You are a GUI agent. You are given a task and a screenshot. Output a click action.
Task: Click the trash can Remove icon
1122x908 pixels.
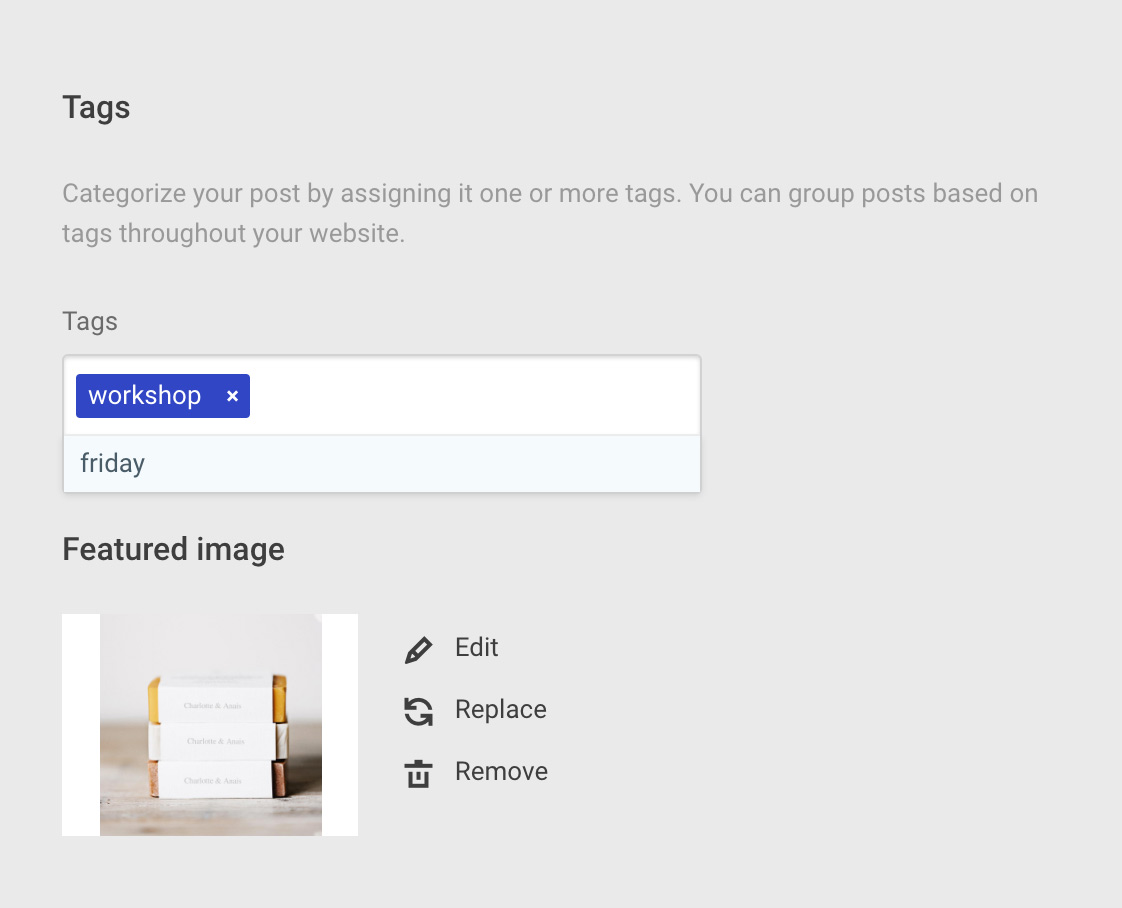pos(418,773)
